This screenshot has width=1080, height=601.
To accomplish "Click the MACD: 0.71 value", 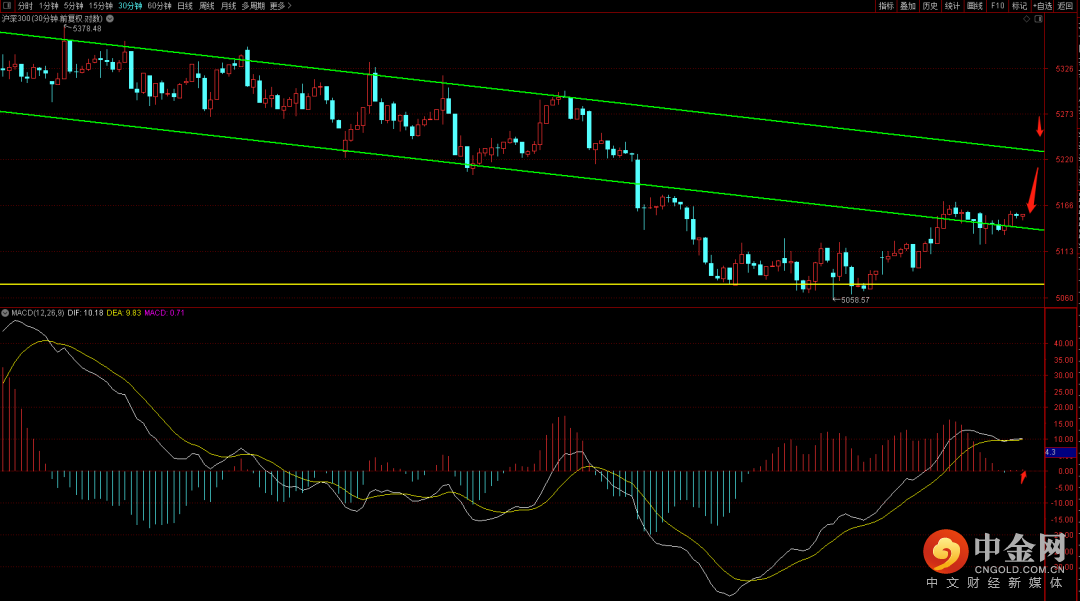I will [x=164, y=313].
